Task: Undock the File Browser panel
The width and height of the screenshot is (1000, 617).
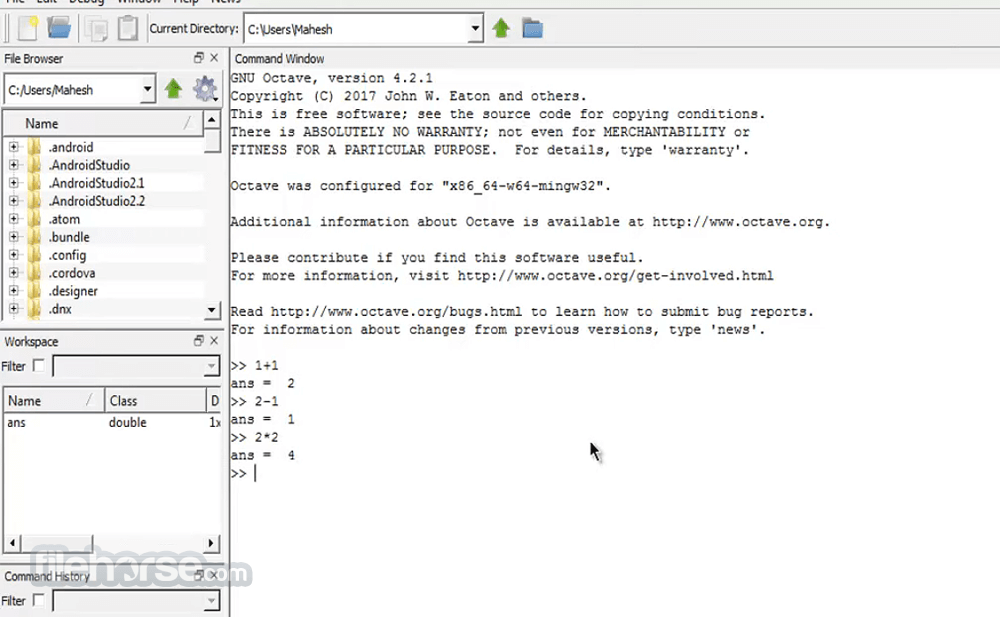Action: (x=198, y=57)
